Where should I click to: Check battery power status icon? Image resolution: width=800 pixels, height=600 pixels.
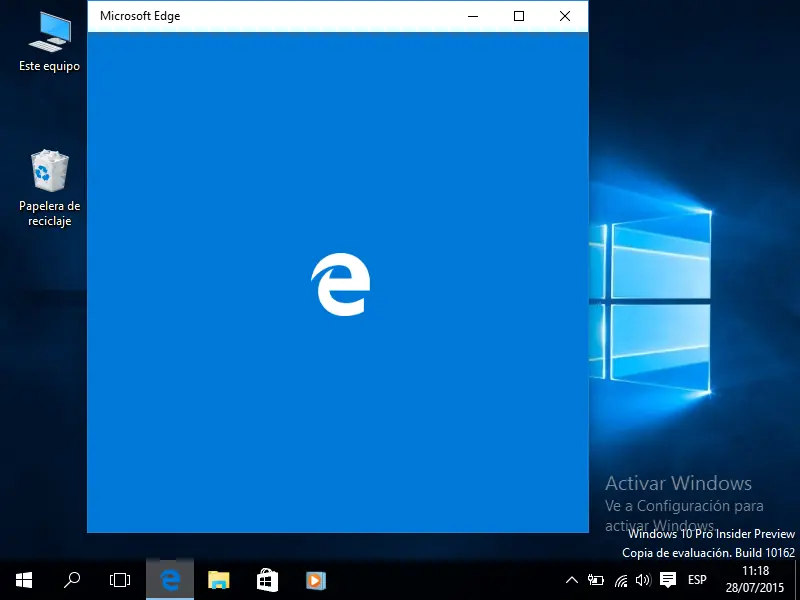pos(595,580)
